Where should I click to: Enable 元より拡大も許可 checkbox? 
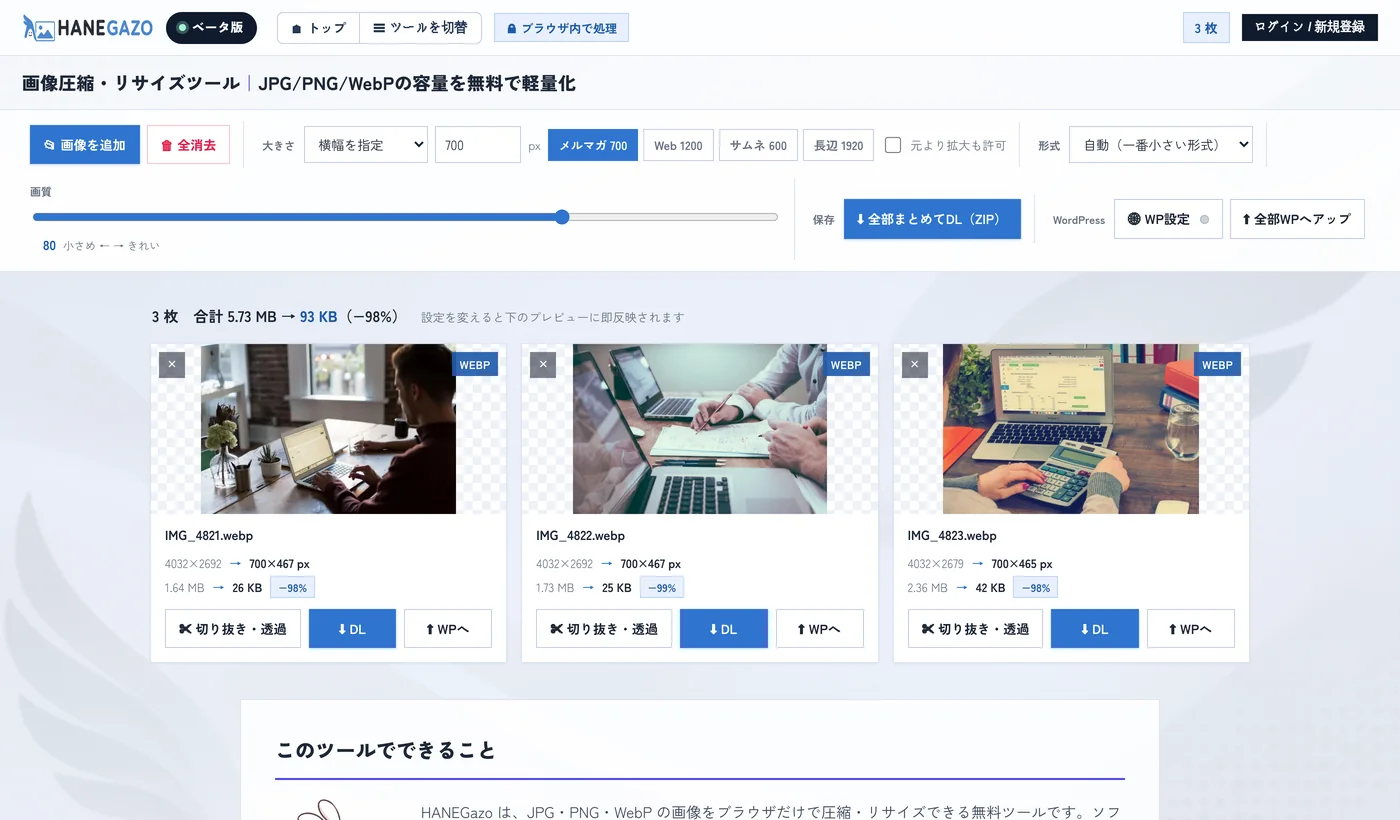[893, 145]
